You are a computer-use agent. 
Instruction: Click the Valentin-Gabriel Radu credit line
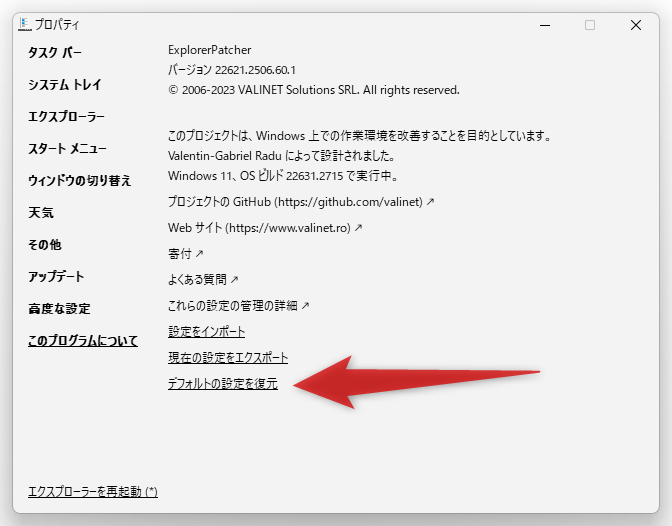281,156
